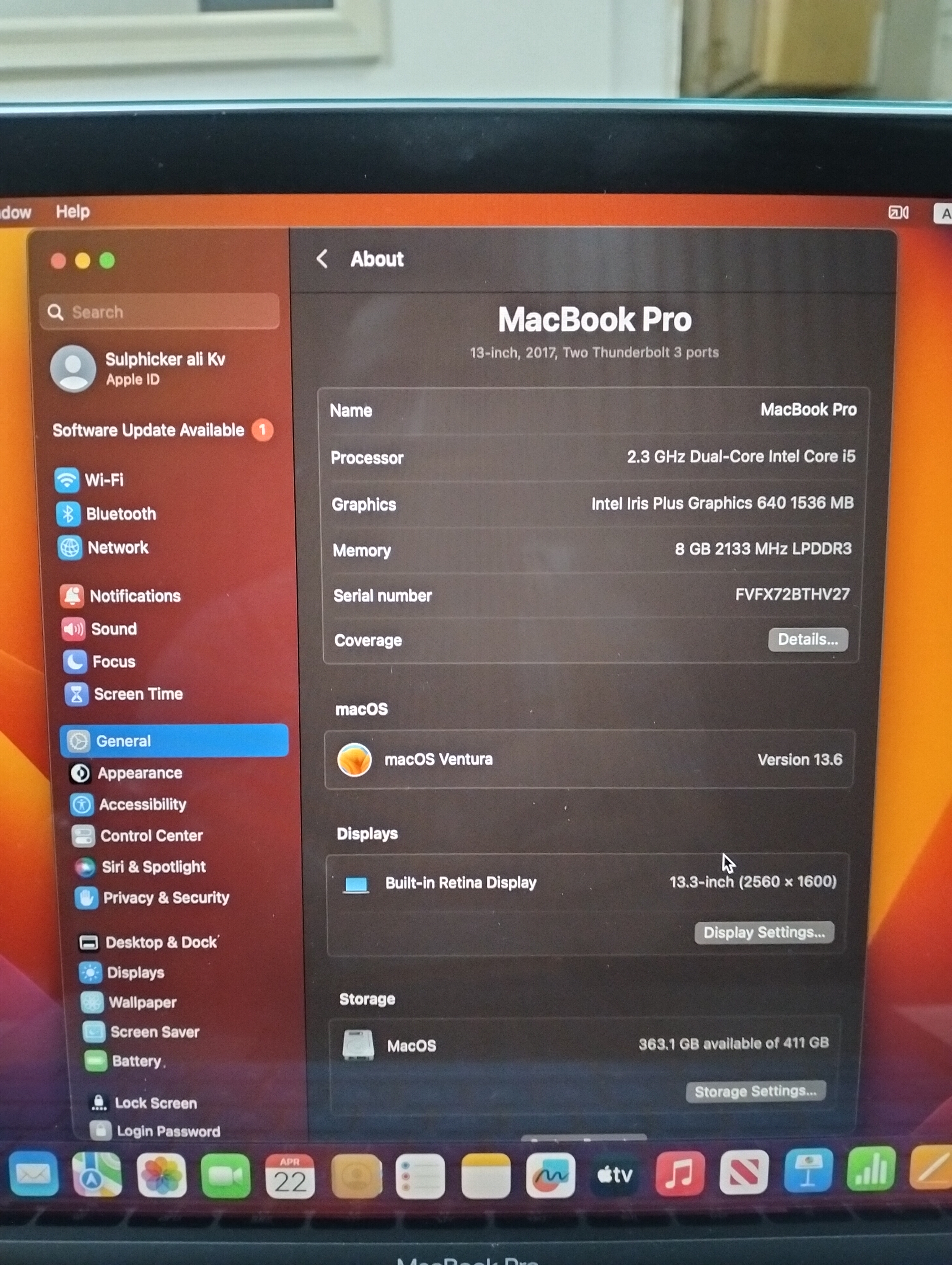Open FaceTime from the Dock
Screen dimensions: 952x1265
[x=226, y=1176]
